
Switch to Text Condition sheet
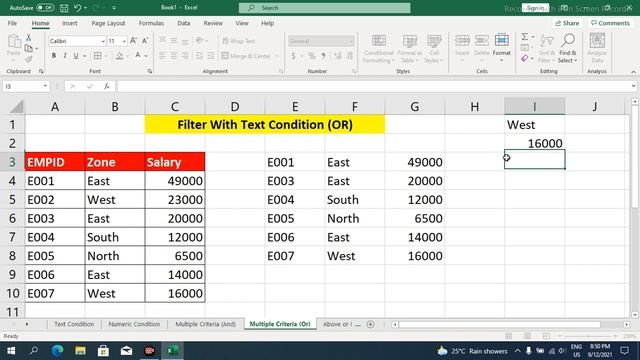click(x=74, y=324)
